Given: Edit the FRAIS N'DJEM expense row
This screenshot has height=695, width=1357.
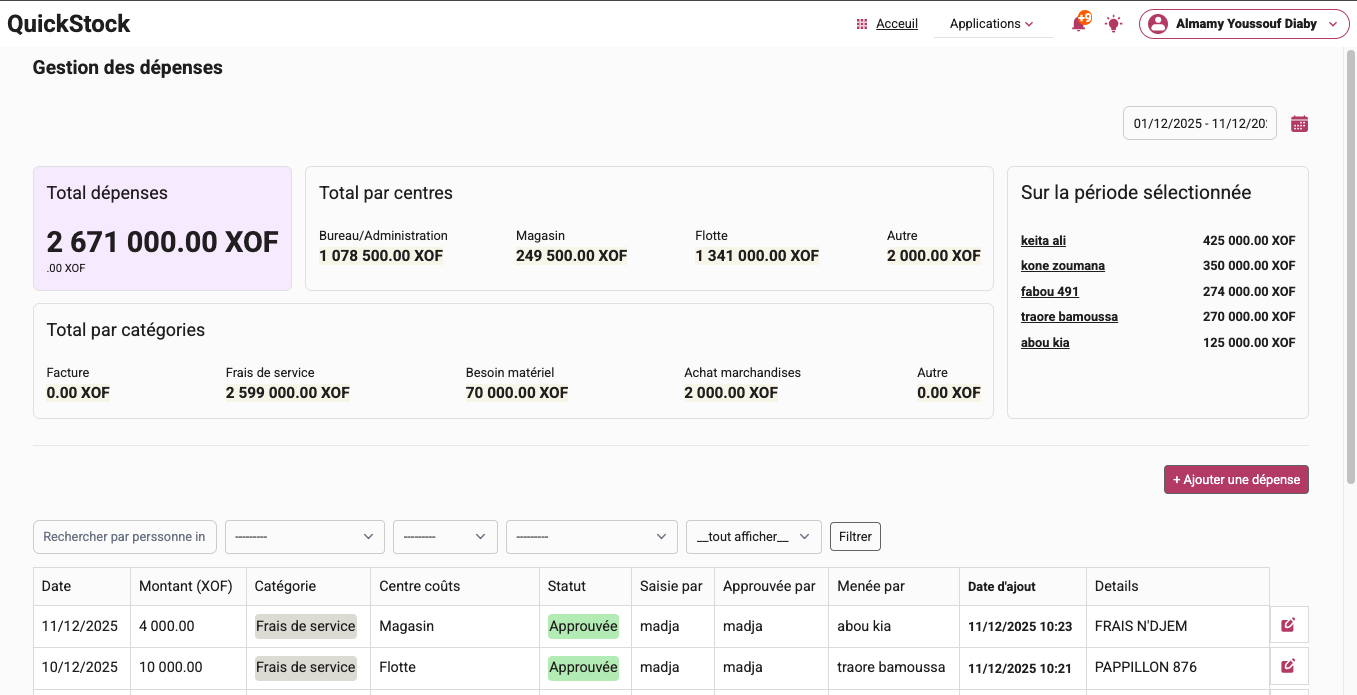Looking at the screenshot, I should pos(1288,625).
